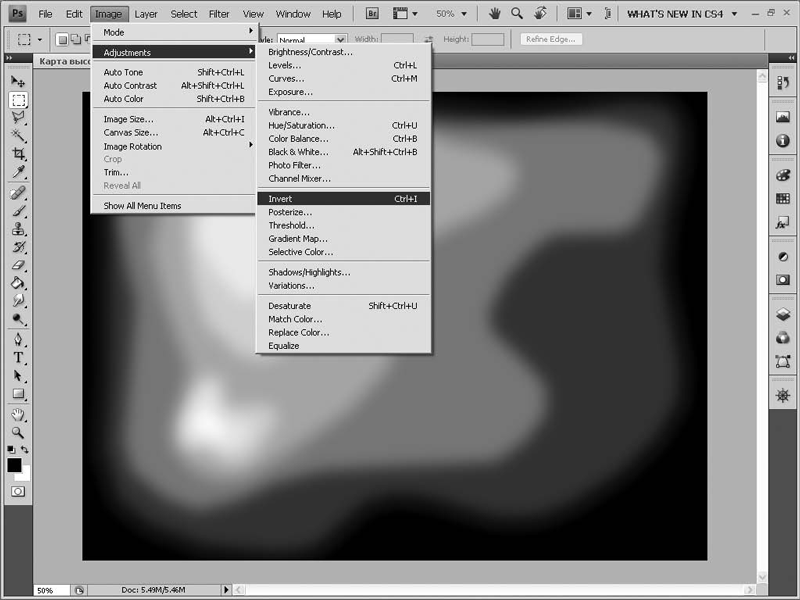The image size is (800, 600).
Task: Select the Lasso tool
Action: coord(18,117)
